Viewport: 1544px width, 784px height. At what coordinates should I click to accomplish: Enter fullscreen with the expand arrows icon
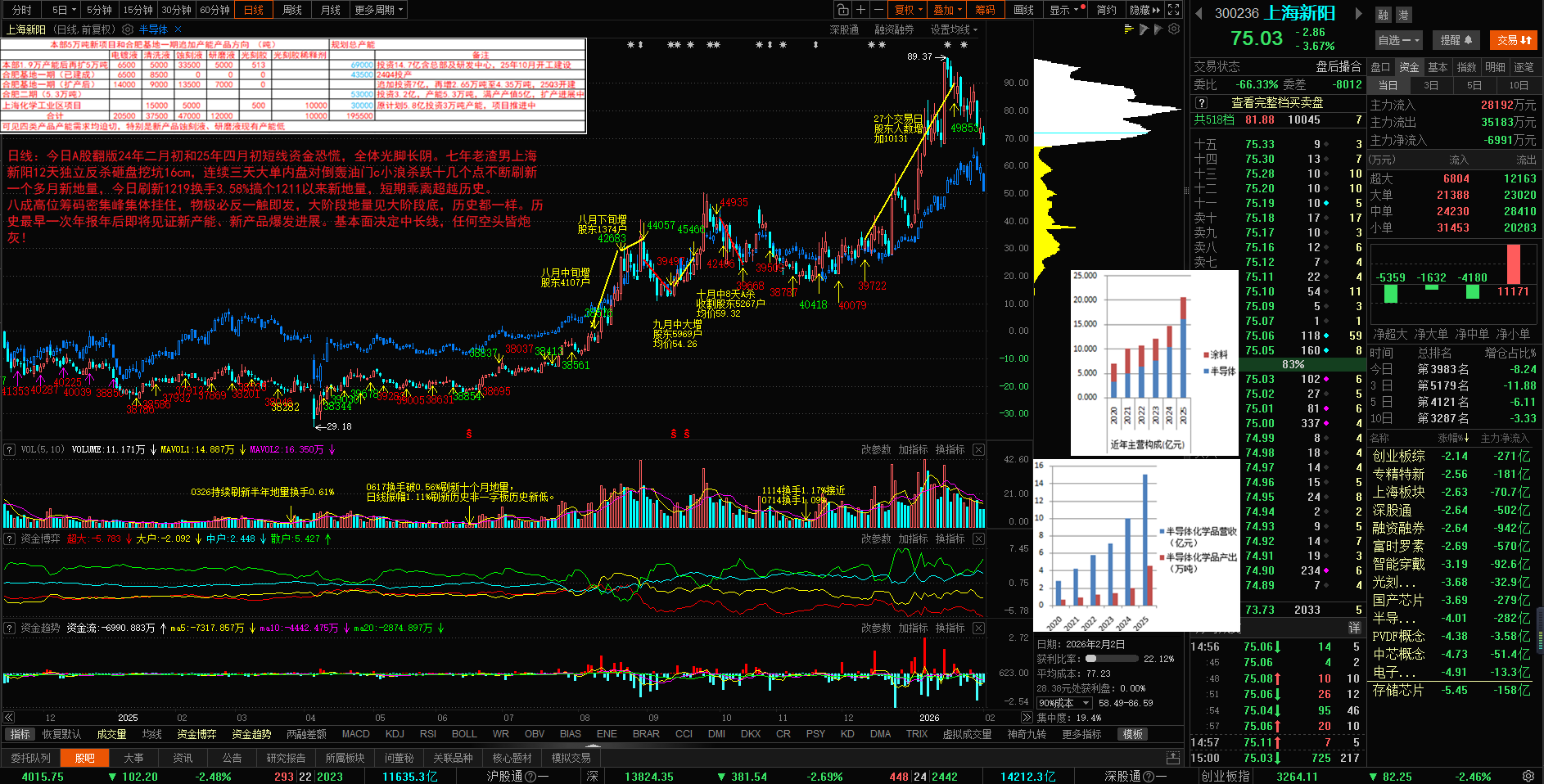1173,10
